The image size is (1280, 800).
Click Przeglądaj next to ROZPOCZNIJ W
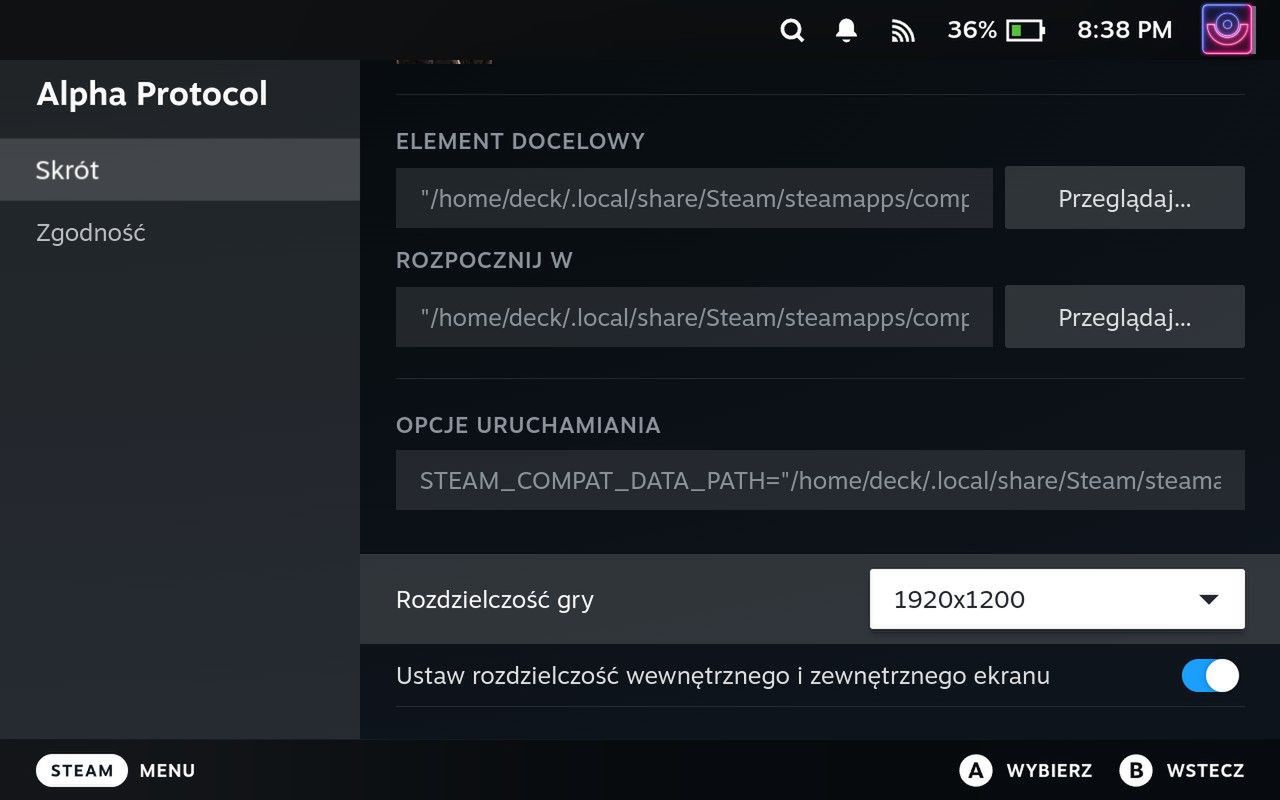tap(1124, 317)
